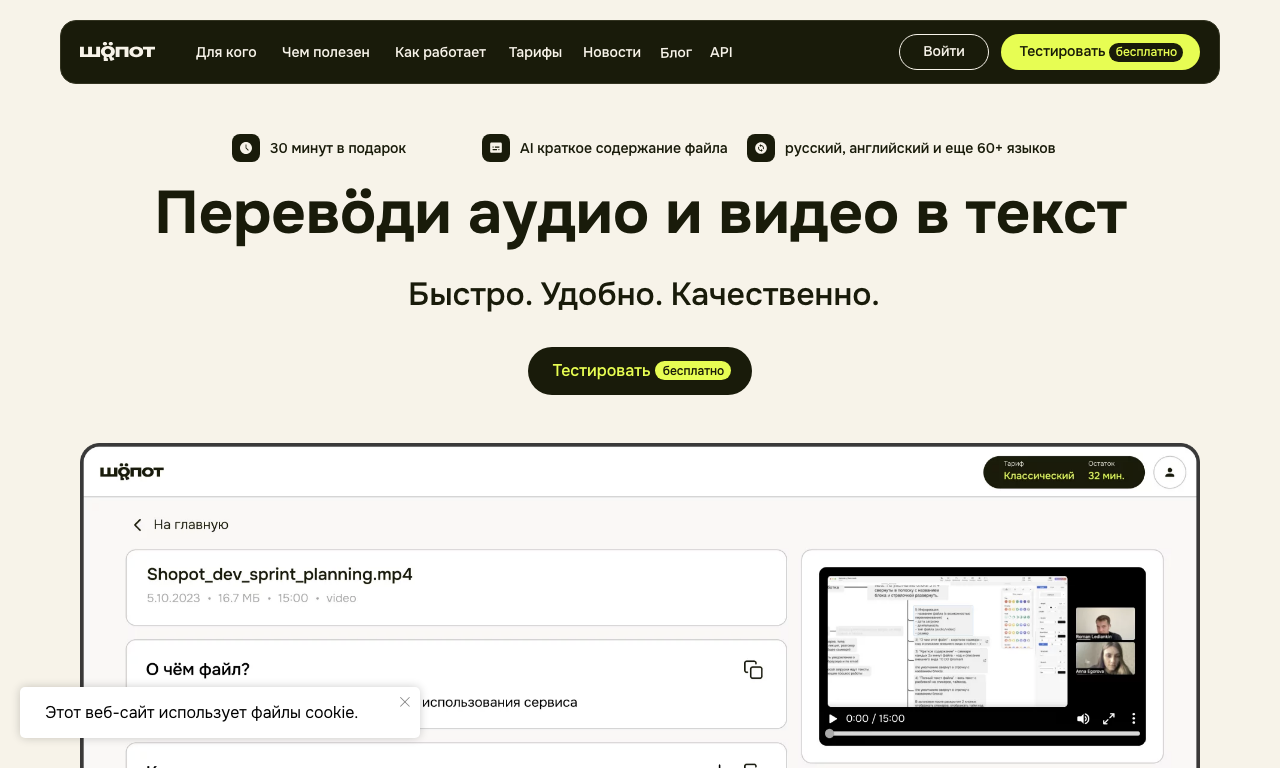The image size is (1280, 768).
Task: Close the cookie notification
Action: (405, 702)
